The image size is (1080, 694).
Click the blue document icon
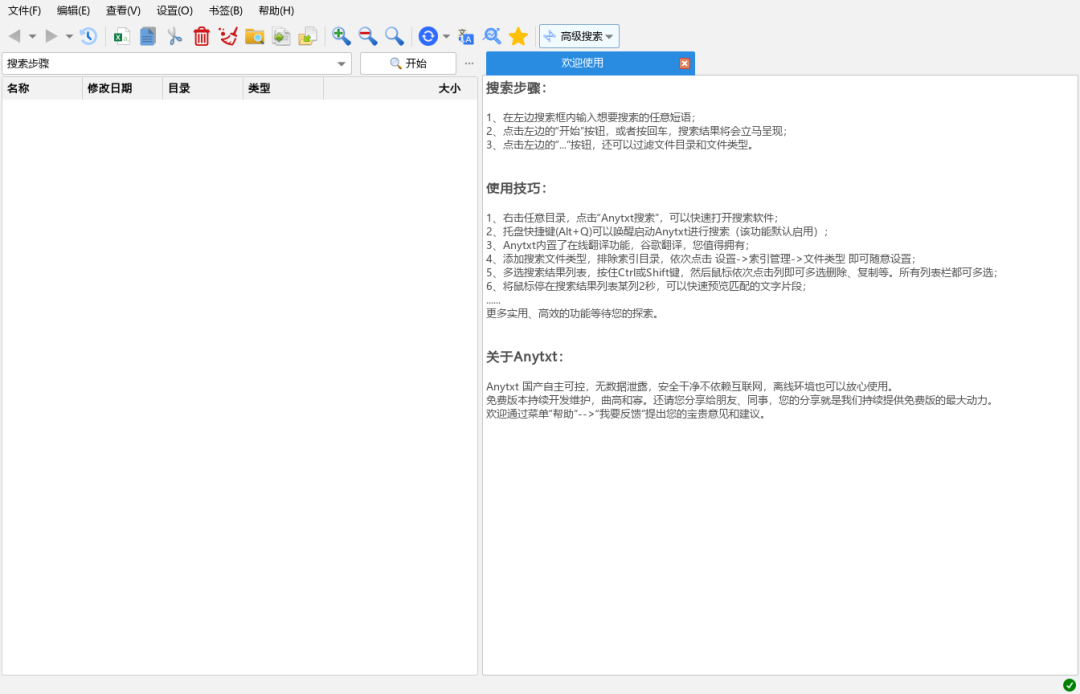pos(147,36)
